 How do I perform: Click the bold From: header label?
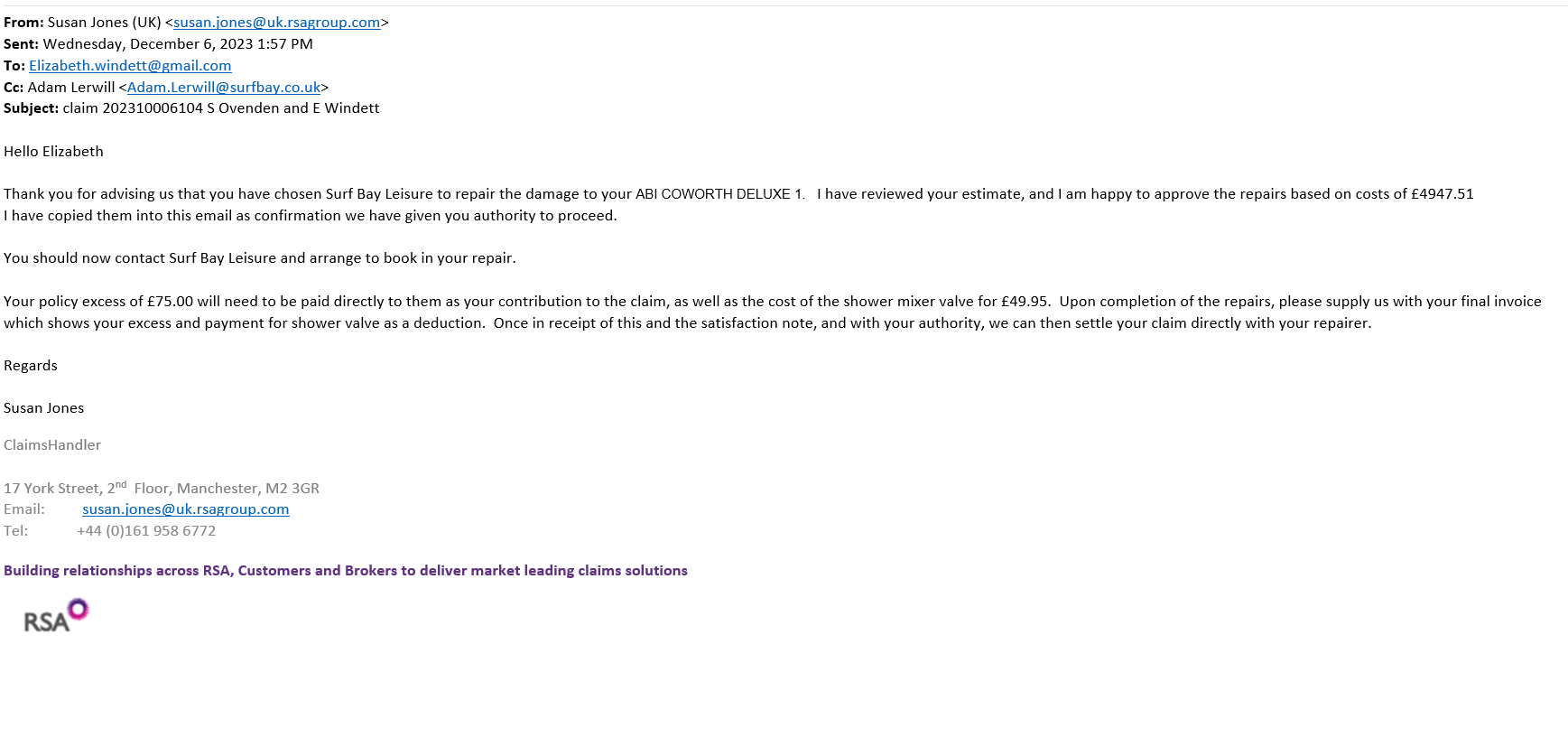coord(23,23)
